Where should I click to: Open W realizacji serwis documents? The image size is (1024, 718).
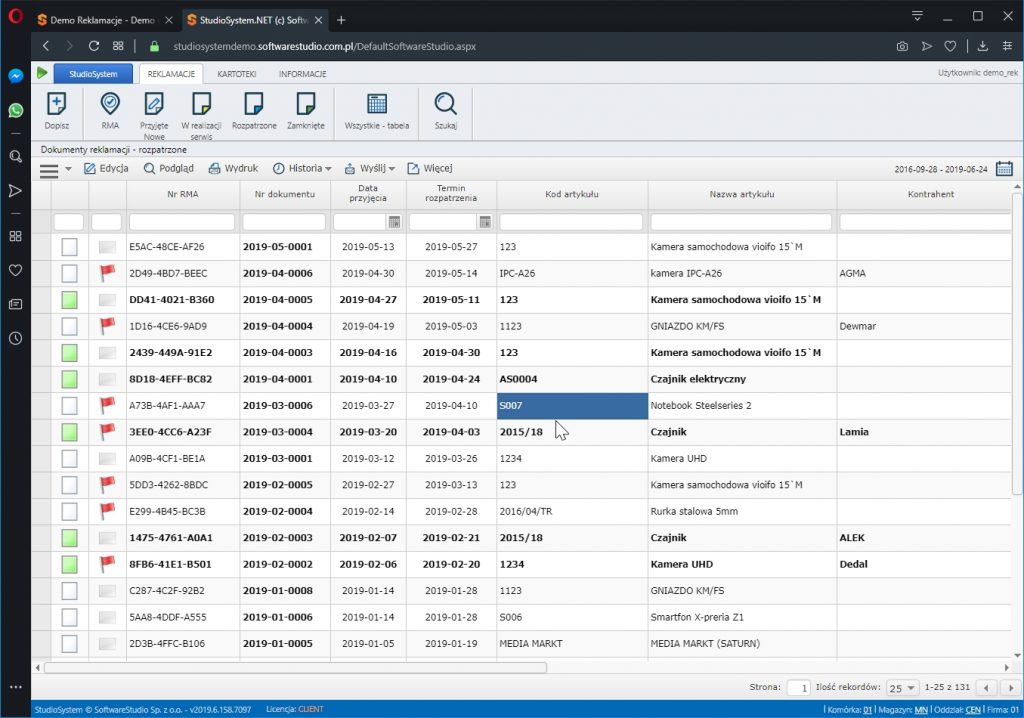tap(201, 103)
